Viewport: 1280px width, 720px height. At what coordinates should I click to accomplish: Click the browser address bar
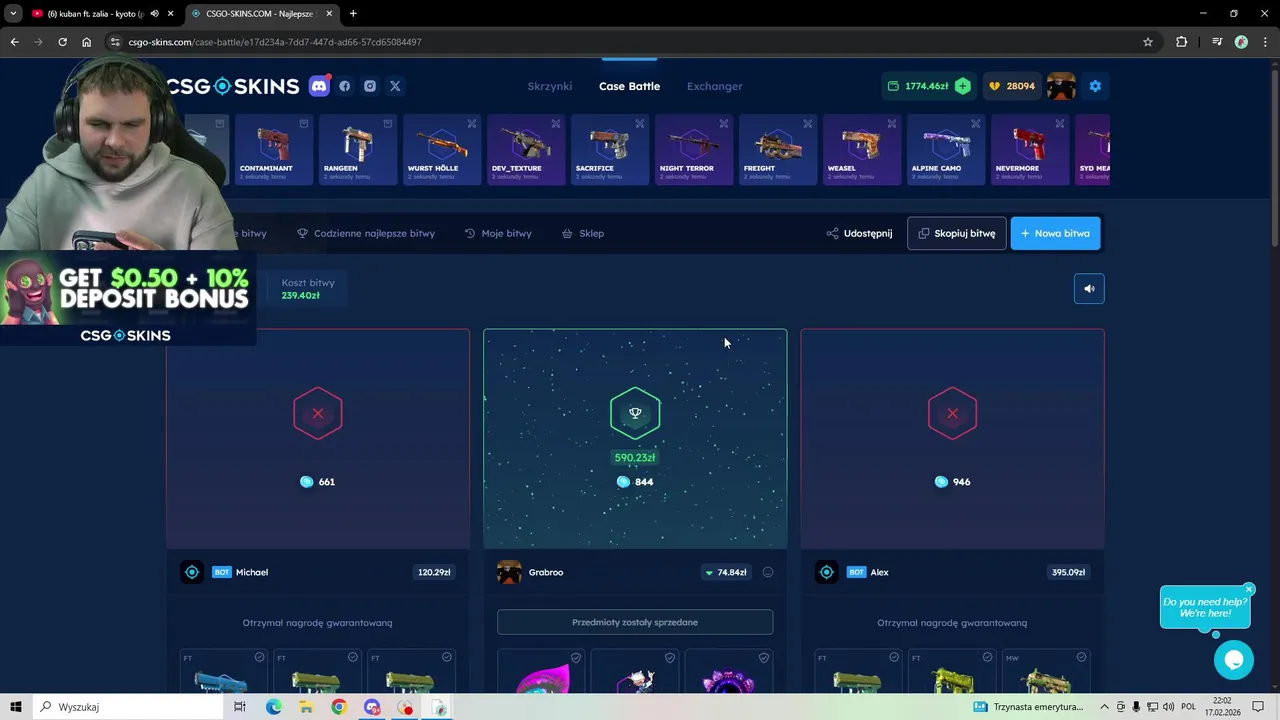tap(630, 42)
